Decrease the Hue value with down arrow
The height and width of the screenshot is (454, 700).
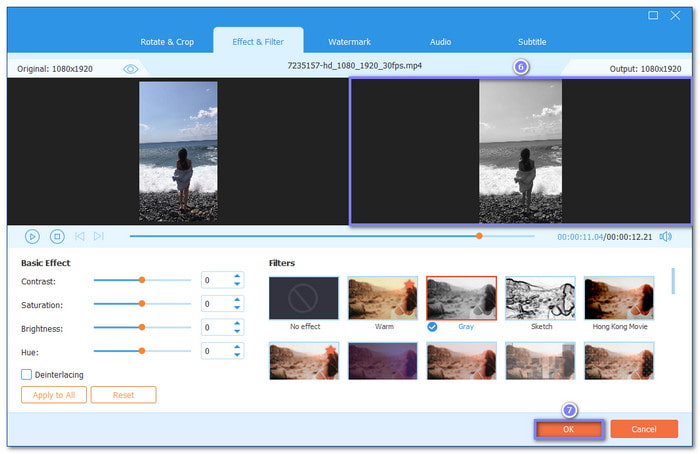click(x=237, y=355)
